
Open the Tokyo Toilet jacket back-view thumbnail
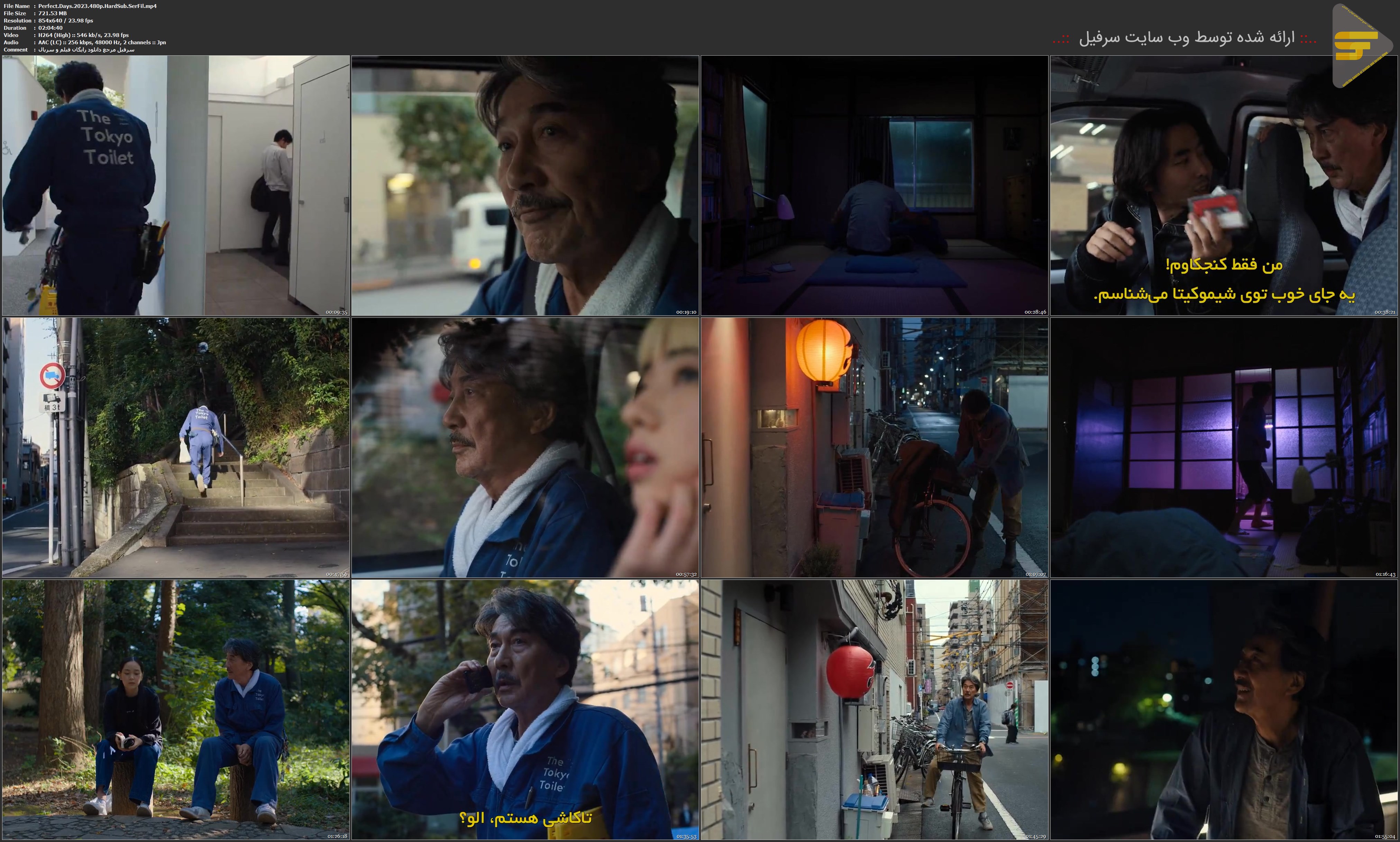pyautogui.click(x=175, y=185)
